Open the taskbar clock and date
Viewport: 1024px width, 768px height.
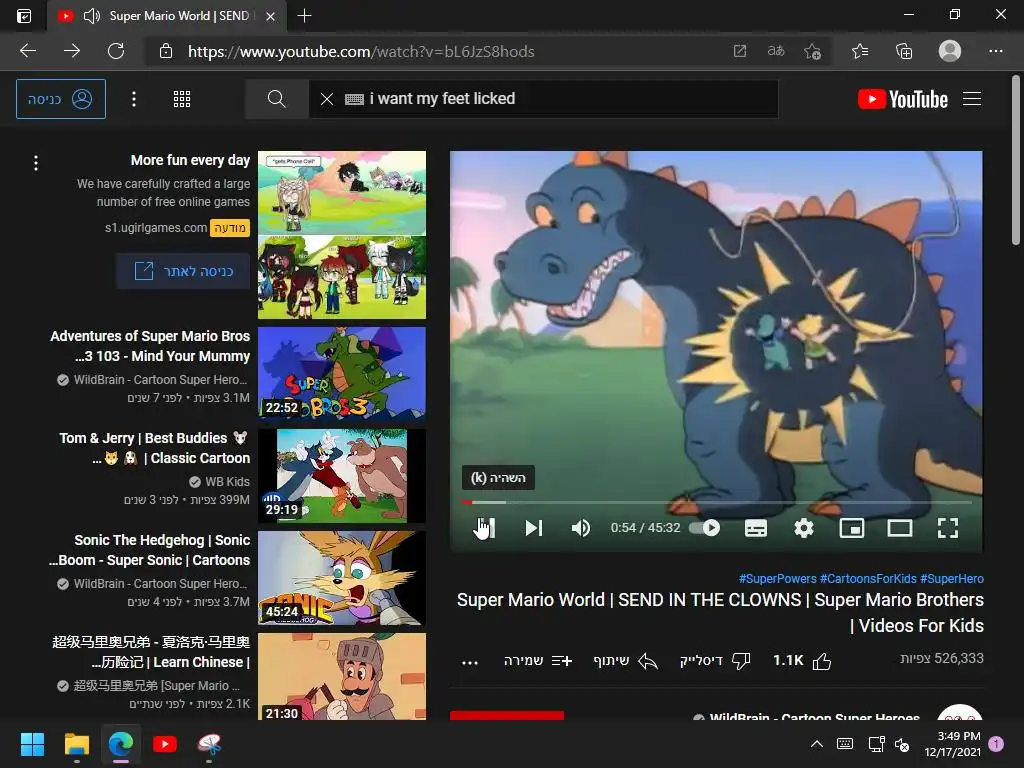tap(953, 744)
